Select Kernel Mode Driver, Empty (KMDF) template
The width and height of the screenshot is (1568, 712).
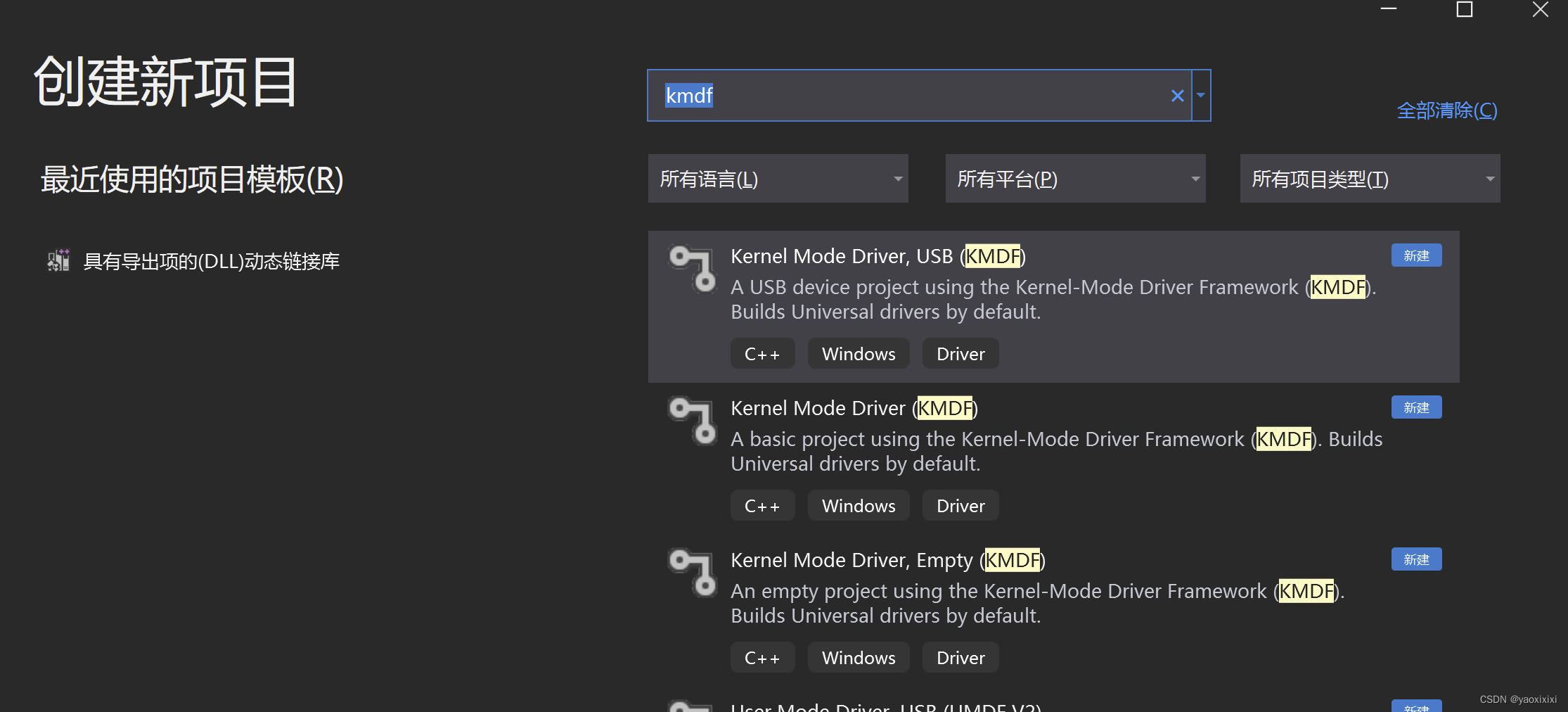1054,611
